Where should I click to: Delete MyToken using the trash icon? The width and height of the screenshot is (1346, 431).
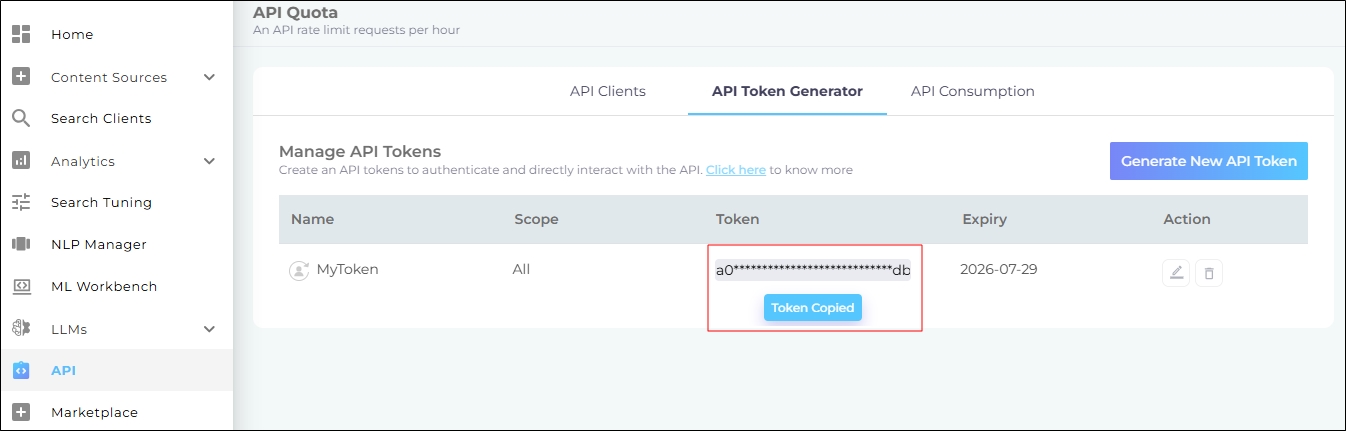pyautogui.click(x=1209, y=273)
